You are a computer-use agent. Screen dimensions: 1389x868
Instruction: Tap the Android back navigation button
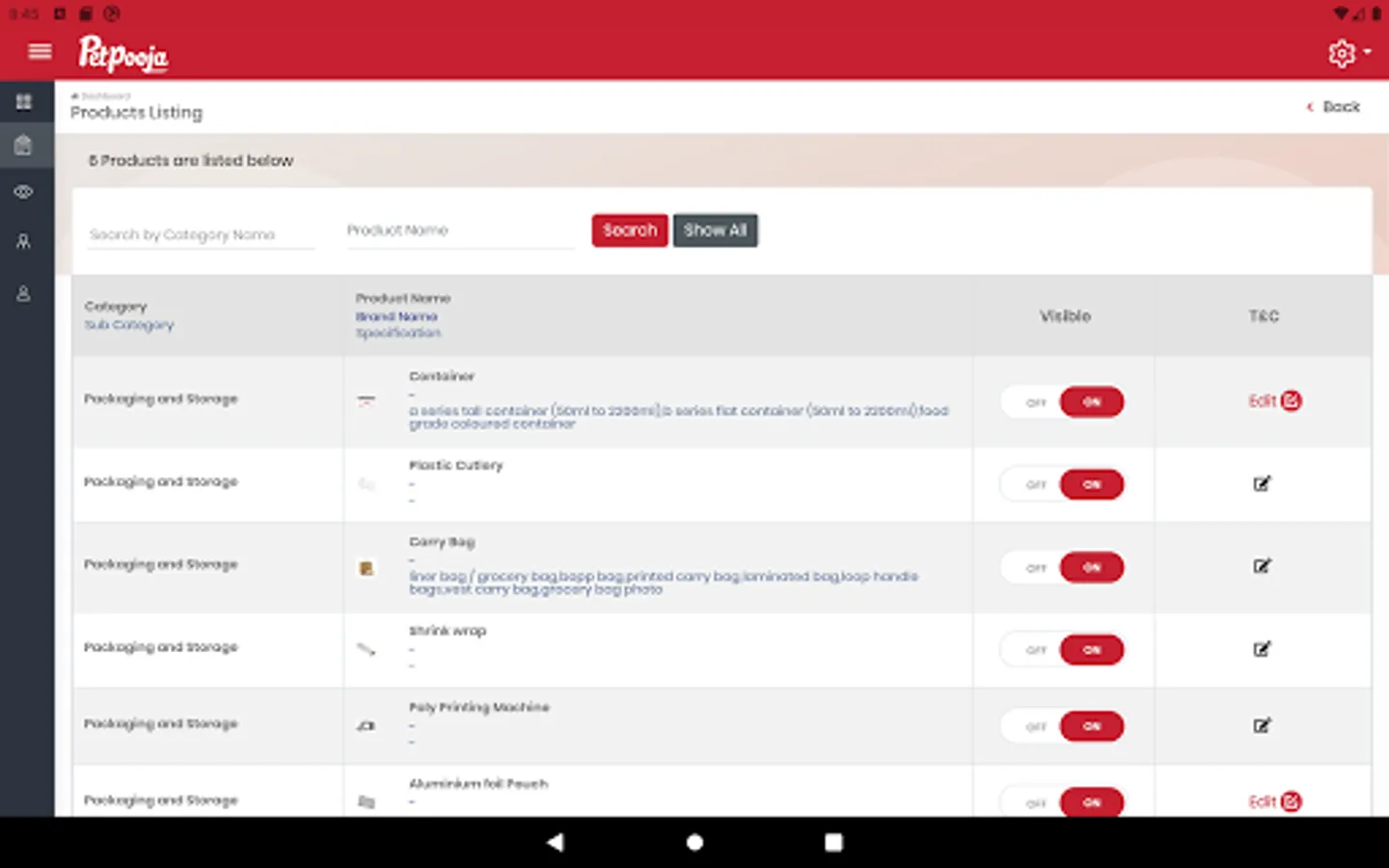[555, 842]
